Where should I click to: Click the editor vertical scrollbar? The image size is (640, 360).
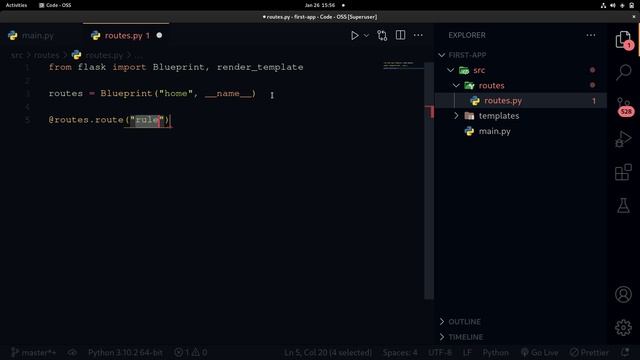(429, 181)
